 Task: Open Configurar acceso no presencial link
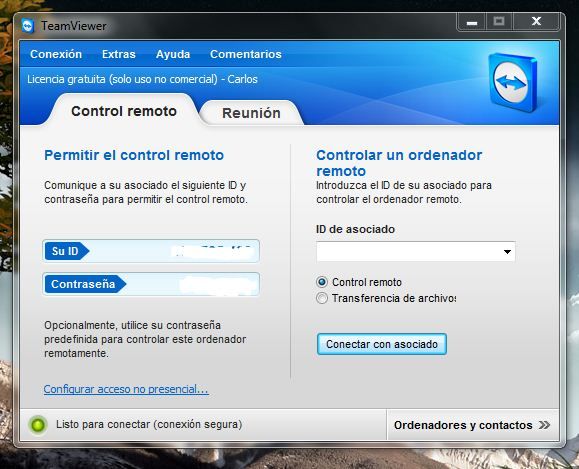click(126, 389)
